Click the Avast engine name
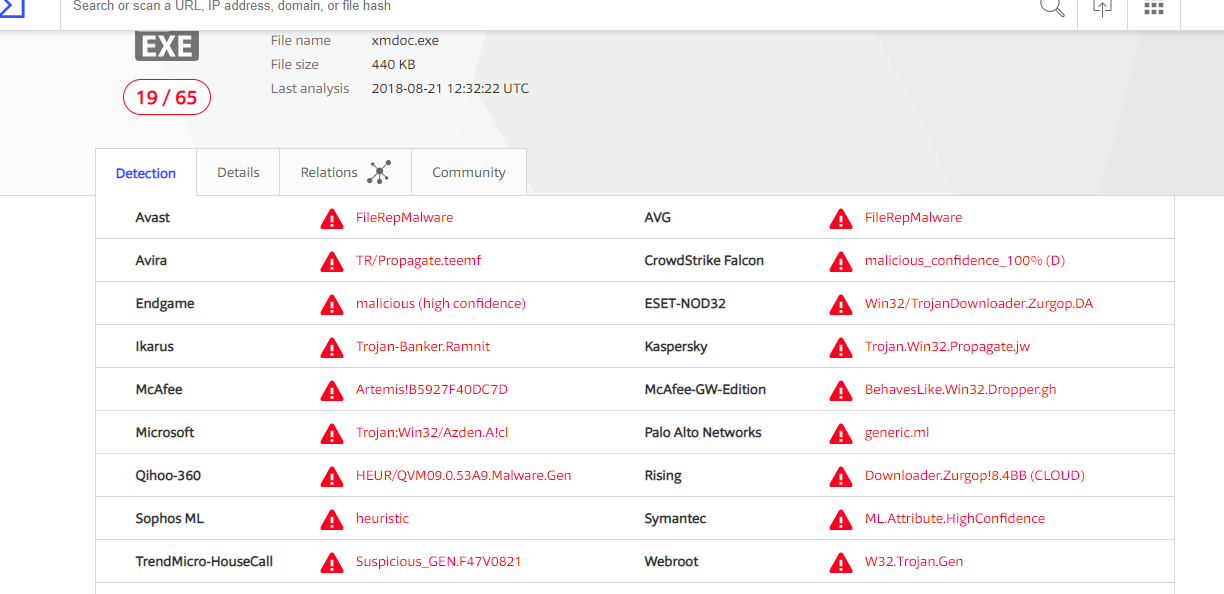 point(153,218)
